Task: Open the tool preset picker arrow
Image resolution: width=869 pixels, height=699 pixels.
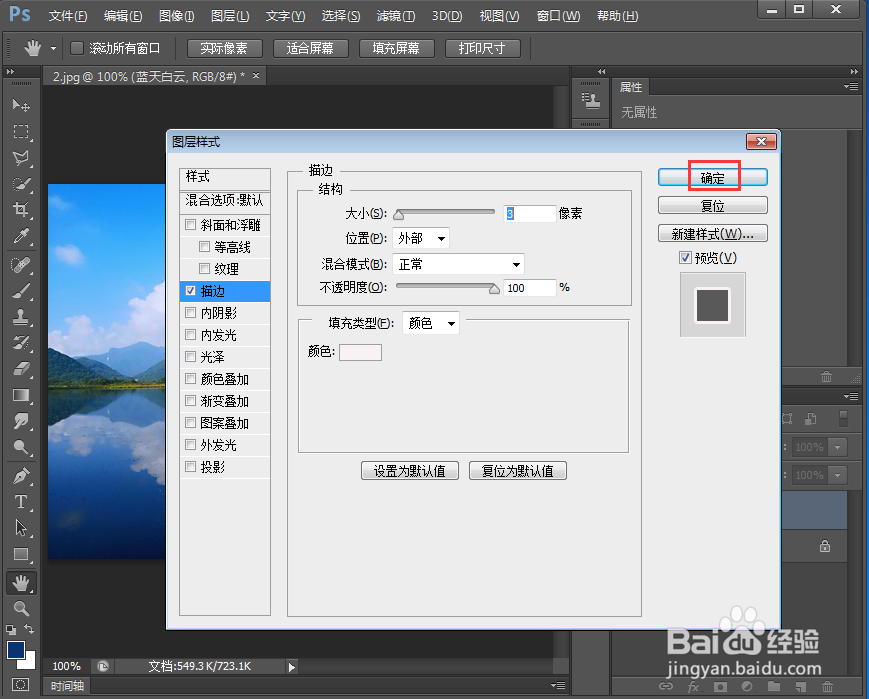Action: click(x=53, y=48)
